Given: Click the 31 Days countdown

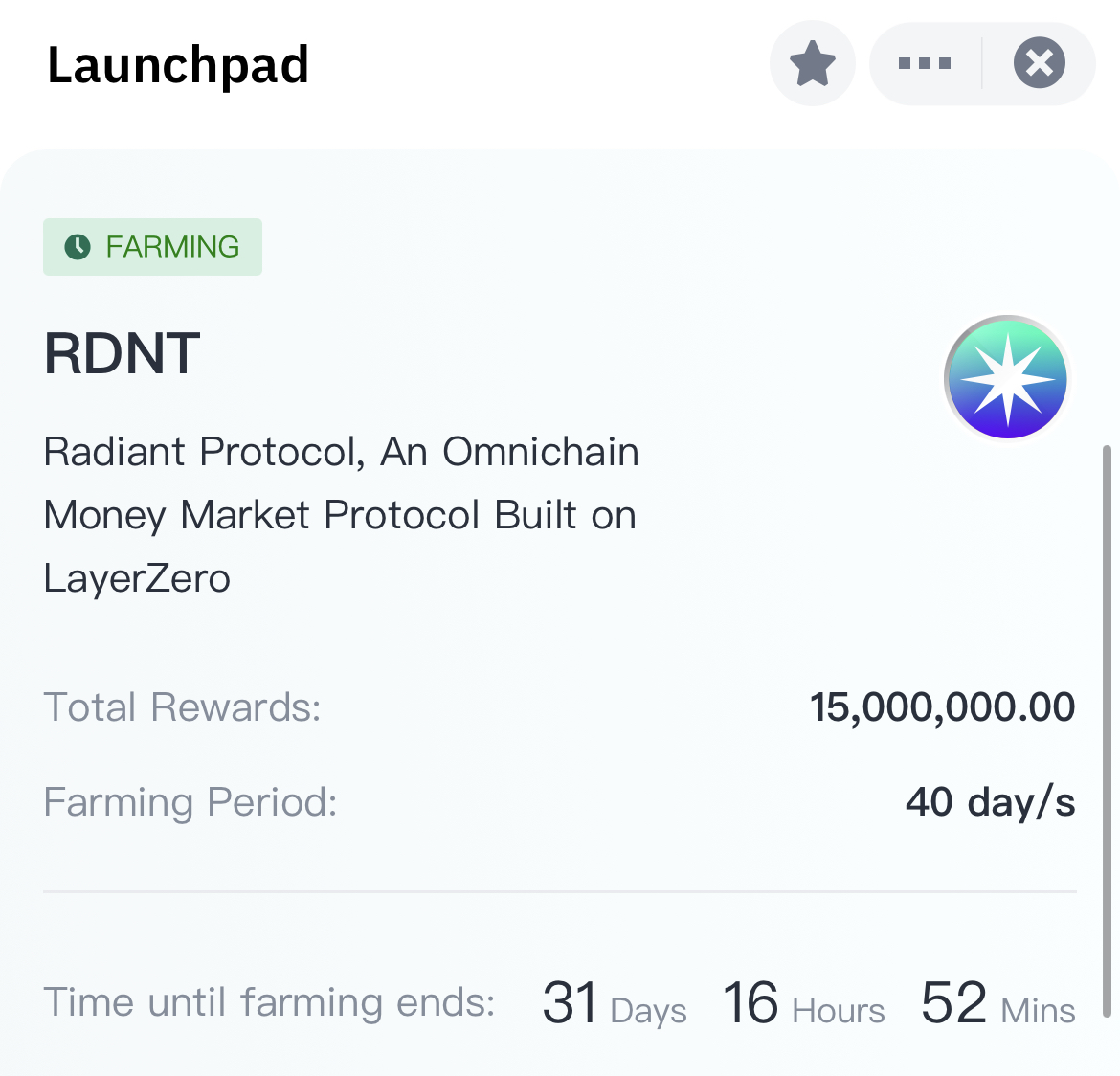Looking at the screenshot, I should (x=614, y=1004).
